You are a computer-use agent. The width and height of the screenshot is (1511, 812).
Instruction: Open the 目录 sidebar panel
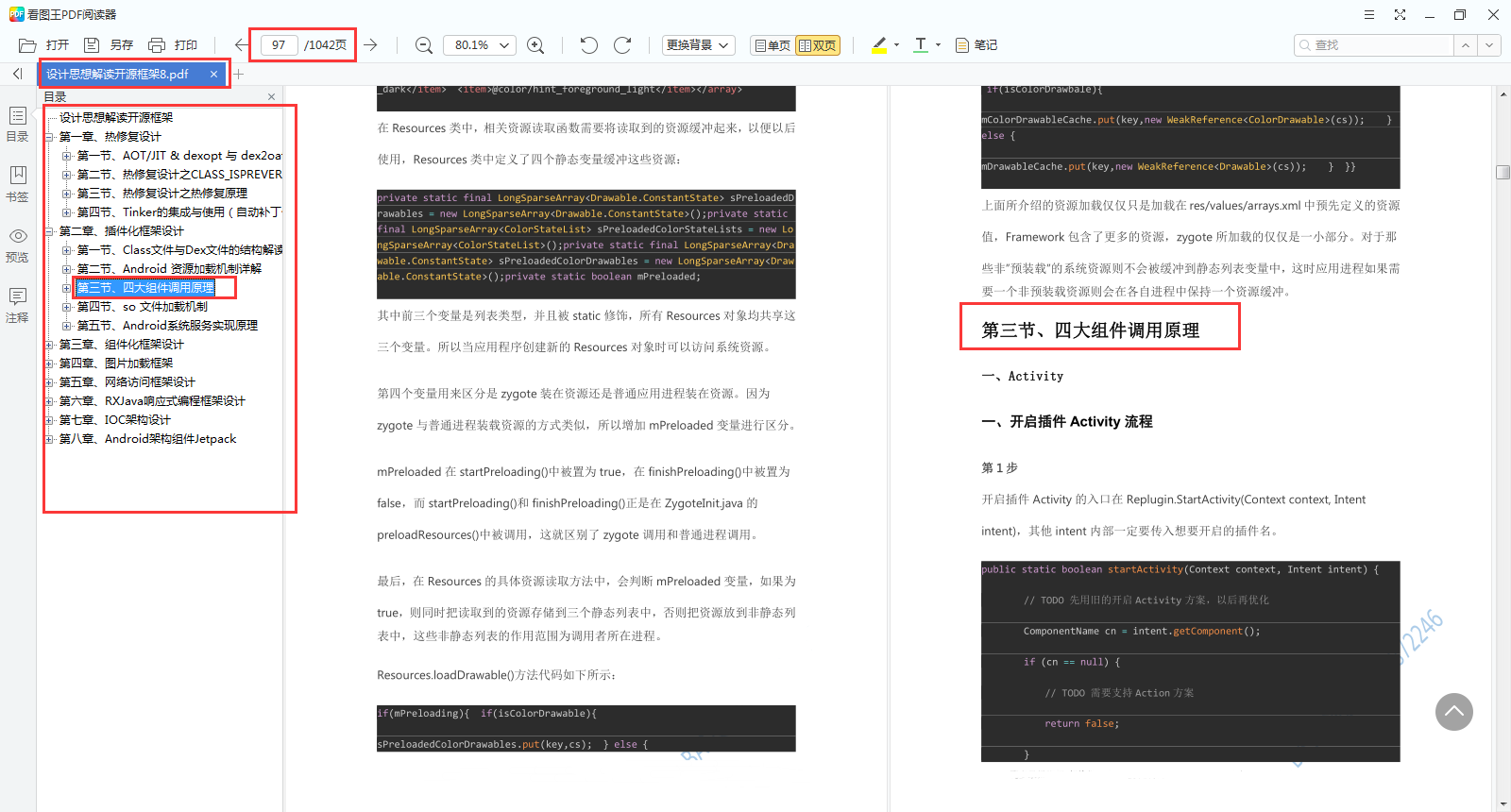click(17, 124)
